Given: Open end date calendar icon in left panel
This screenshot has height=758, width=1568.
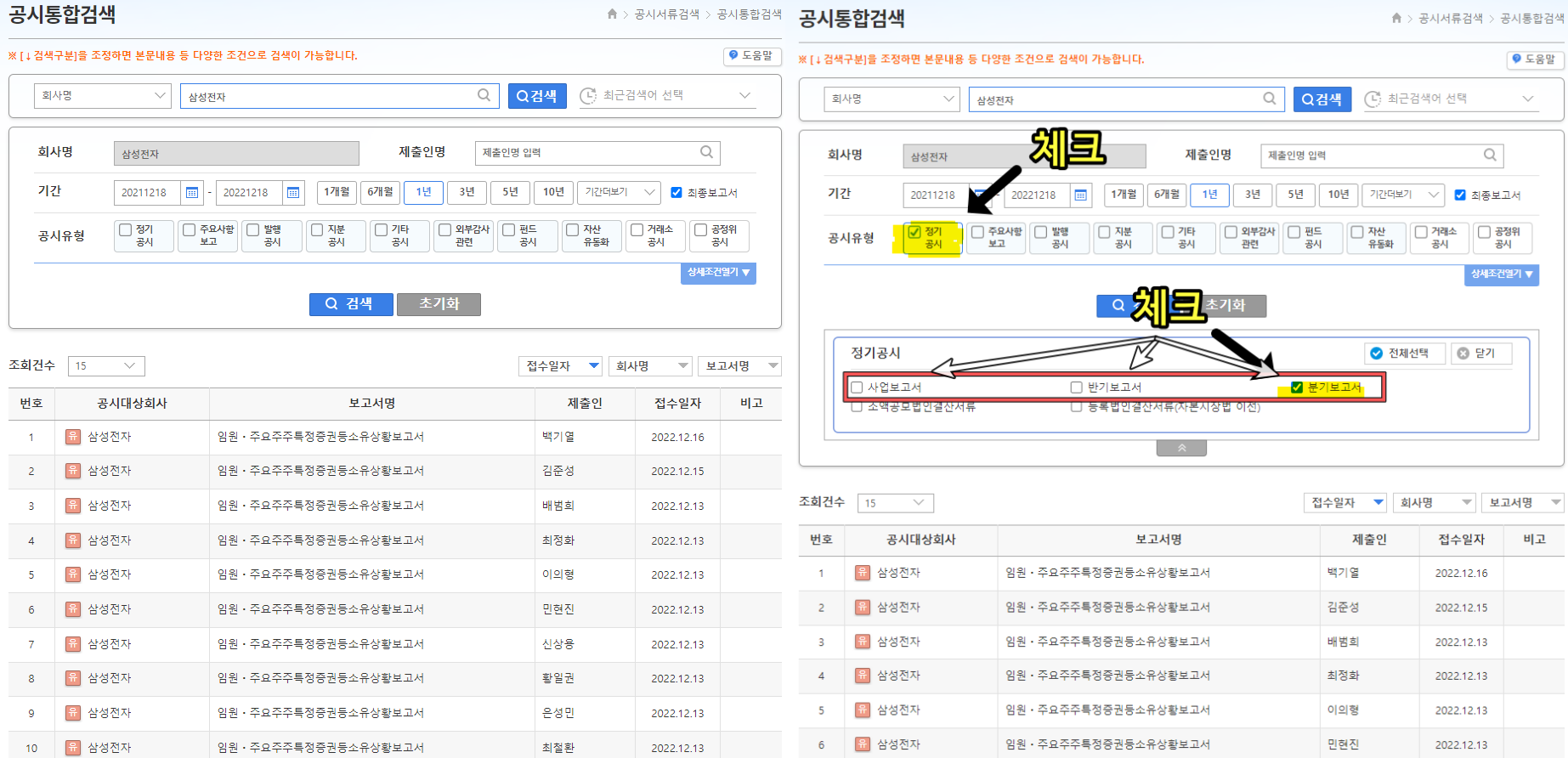Looking at the screenshot, I should click(293, 193).
